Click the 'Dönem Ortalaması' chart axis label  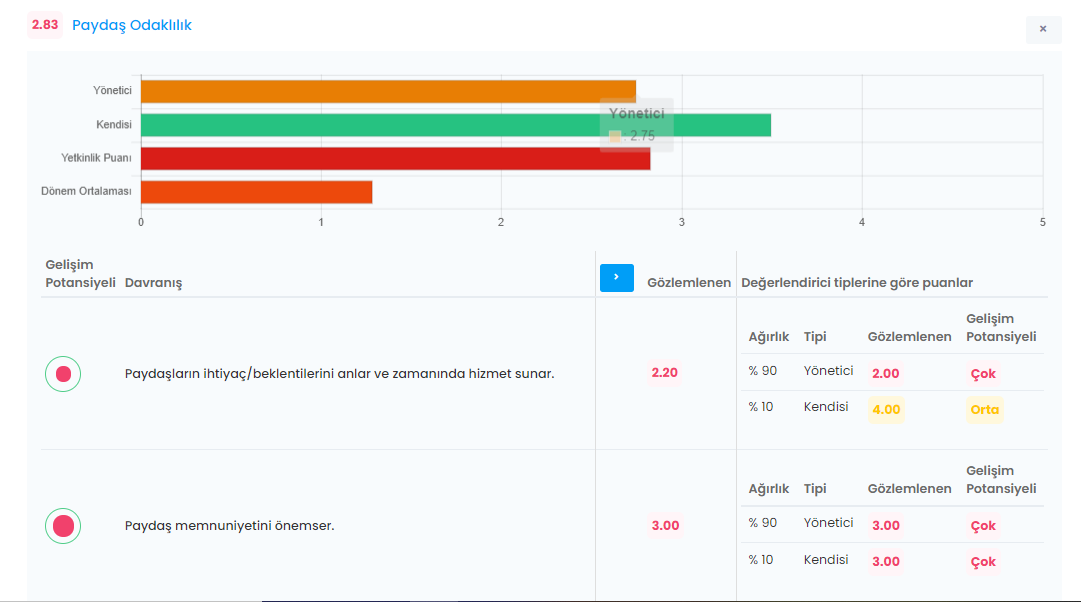click(x=86, y=191)
